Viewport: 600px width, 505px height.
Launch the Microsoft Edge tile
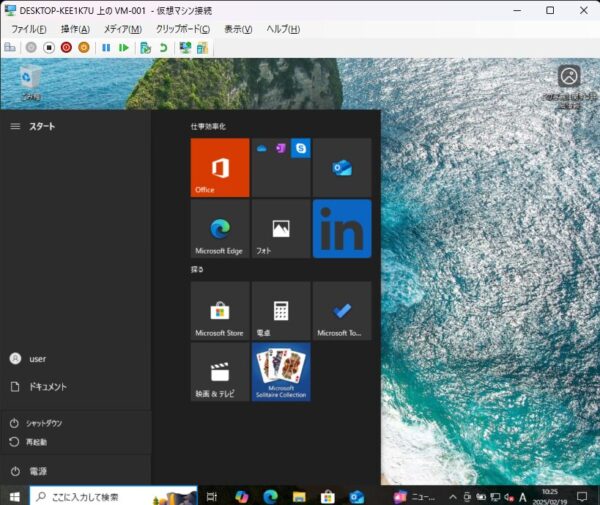click(x=220, y=229)
